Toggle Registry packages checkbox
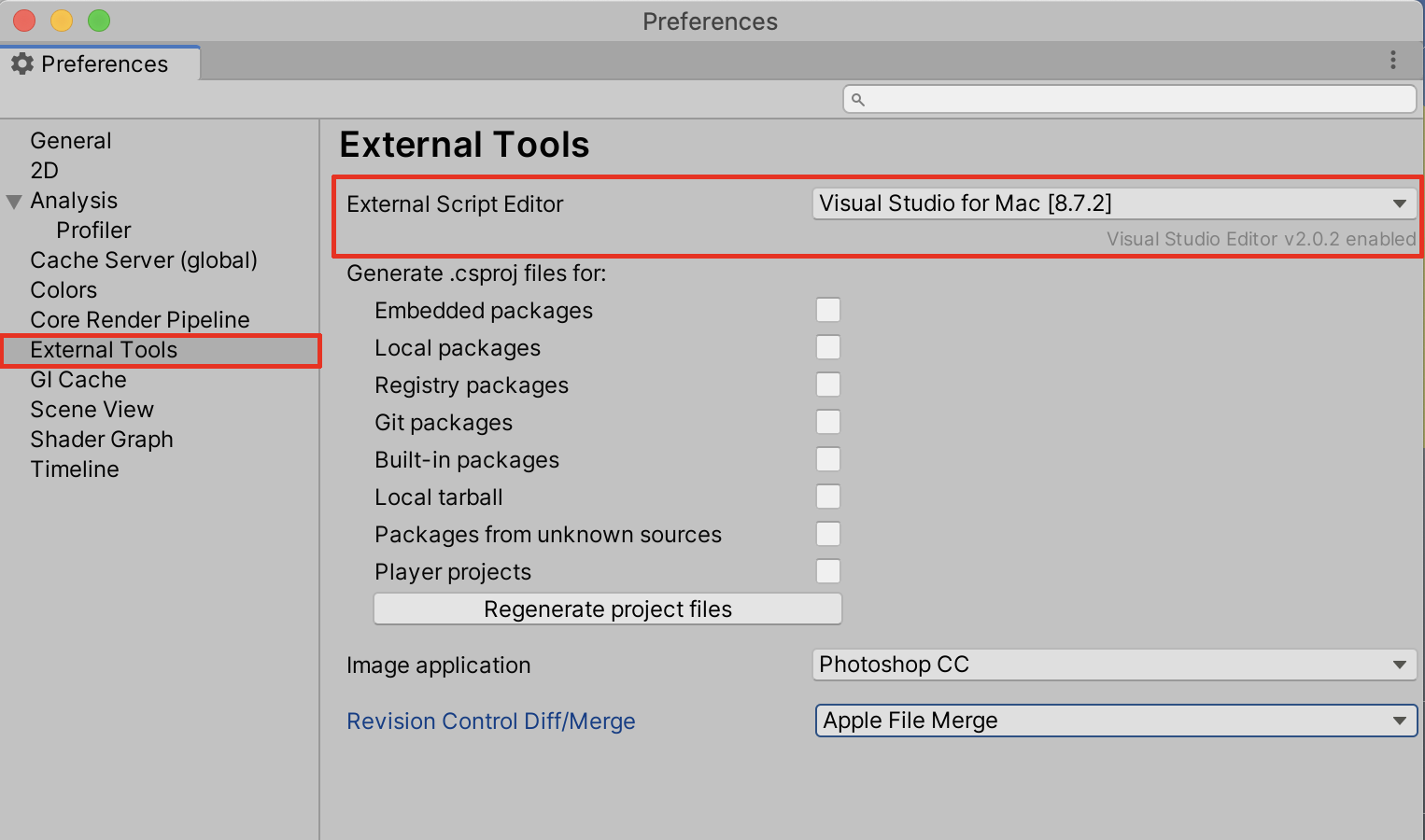Image resolution: width=1425 pixels, height=840 pixels. pyautogui.click(x=827, y=385)
